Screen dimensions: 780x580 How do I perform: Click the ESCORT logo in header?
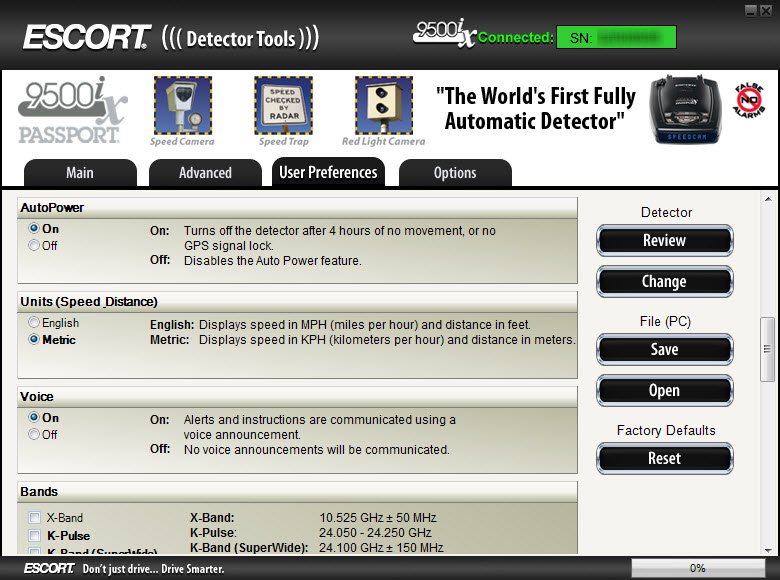click(x=88, y=38)
